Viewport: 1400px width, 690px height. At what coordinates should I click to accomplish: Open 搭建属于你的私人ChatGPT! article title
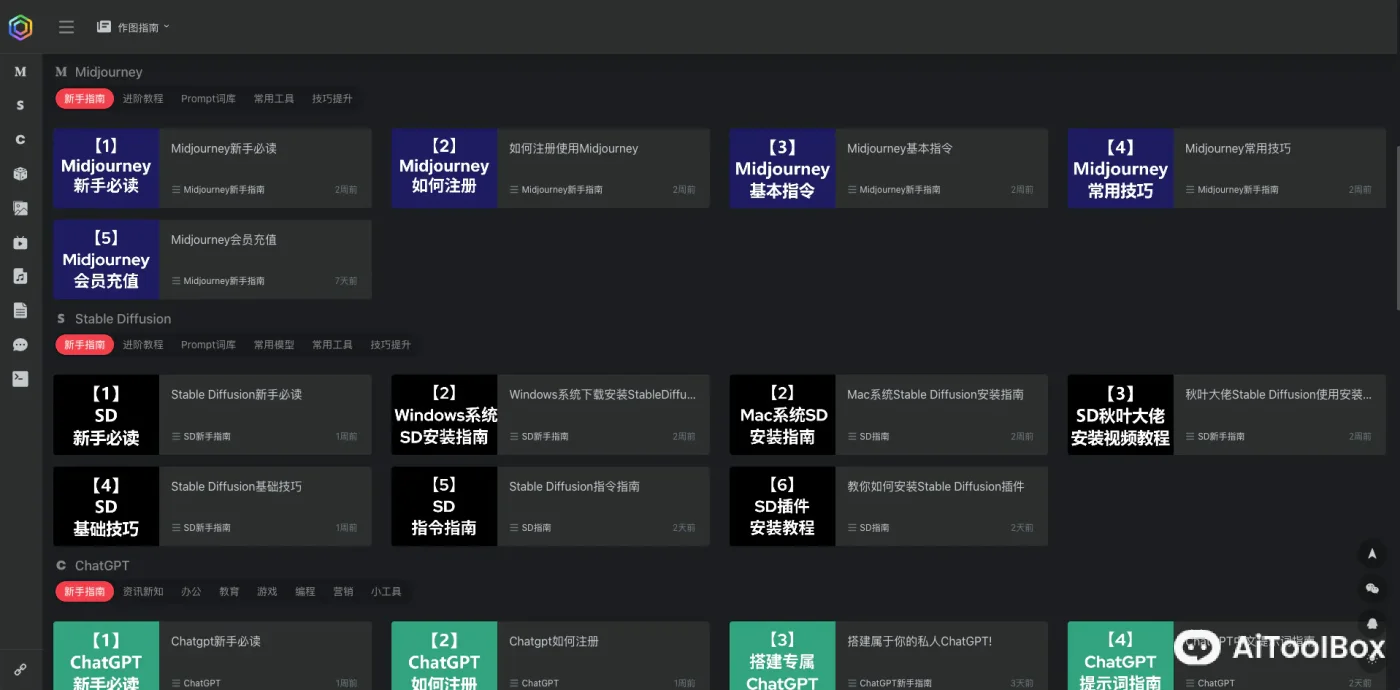tap(919, 642)
